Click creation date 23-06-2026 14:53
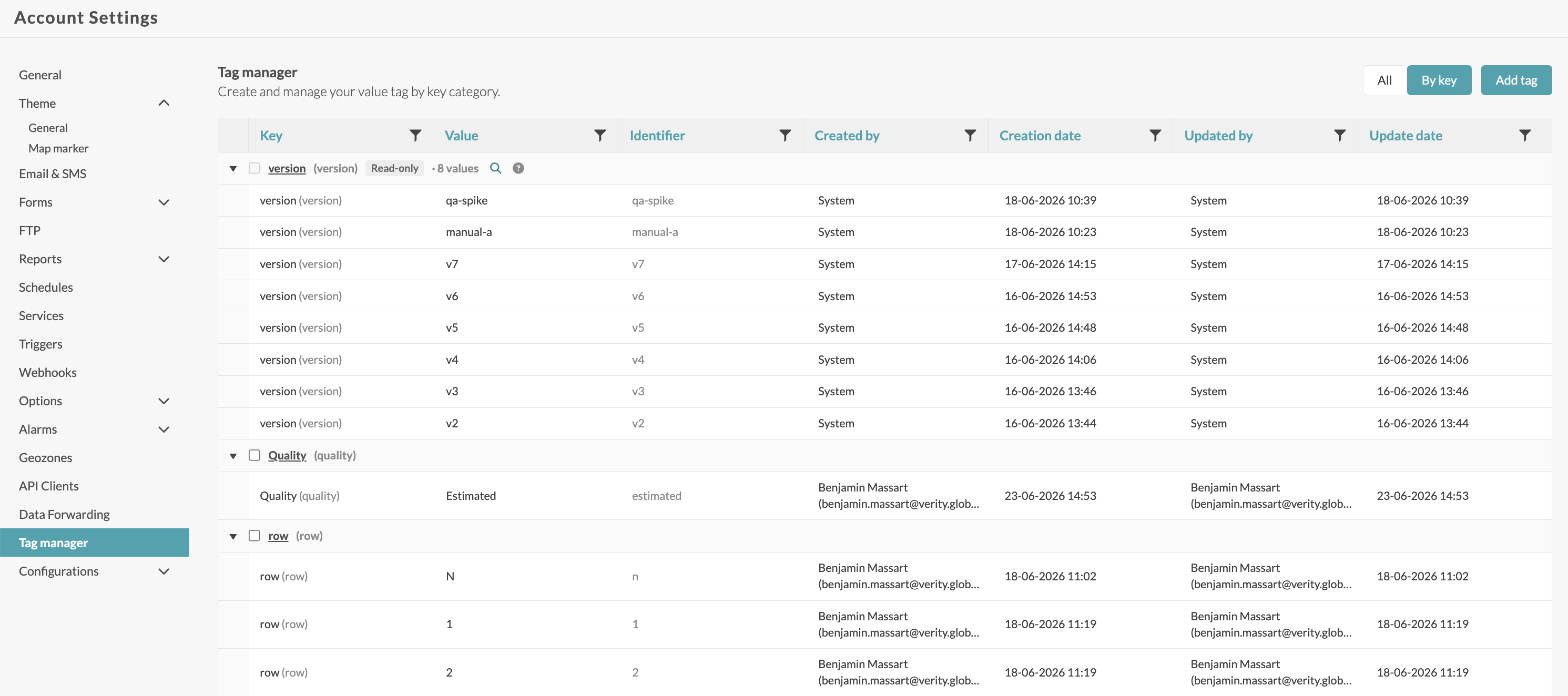Image resolution: width=1568 pixels, height=696 pixels. tap(1050, 496)
